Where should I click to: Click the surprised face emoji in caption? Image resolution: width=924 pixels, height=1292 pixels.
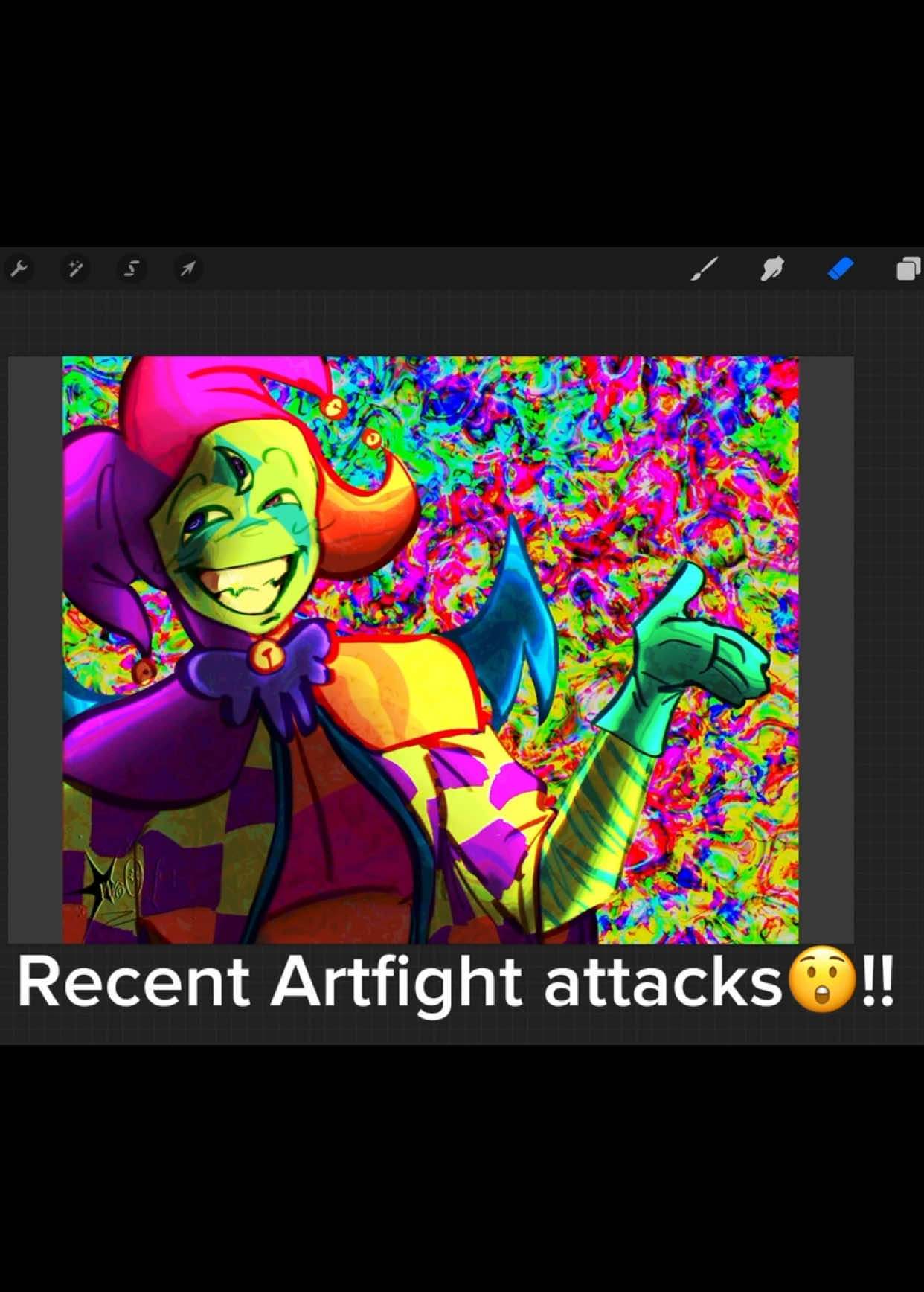pyautogui.click(x=821, y=982)
